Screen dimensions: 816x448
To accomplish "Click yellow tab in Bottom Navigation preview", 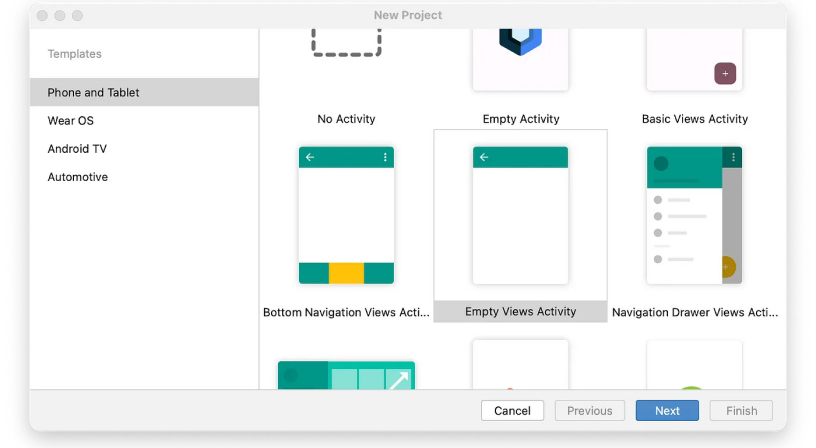I will click(346, 273).
